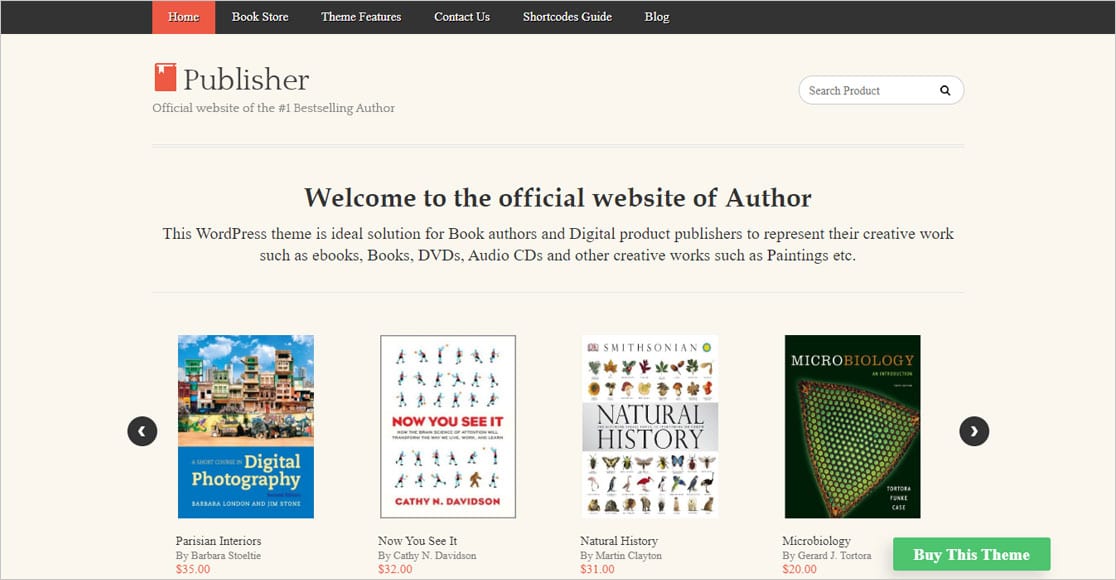Open the Now You See It title link
Image resolution: width=1116 pixels, height=580 pixels.
click(x=418, y=541)
